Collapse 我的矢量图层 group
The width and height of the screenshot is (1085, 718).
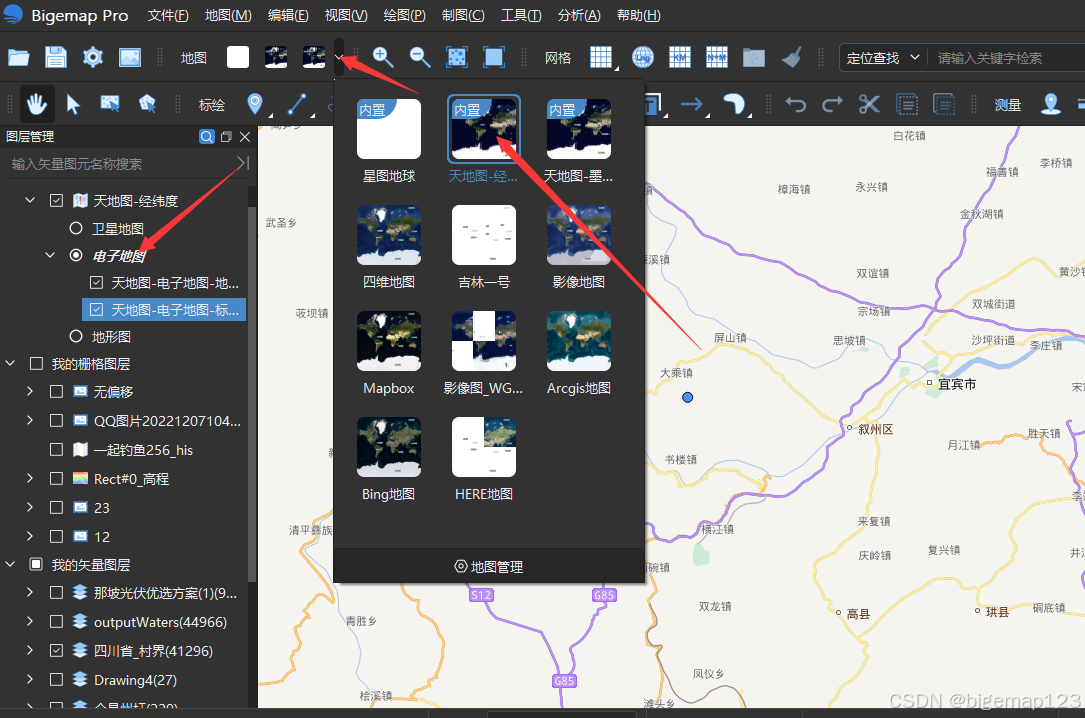click(x=10, y=564)
